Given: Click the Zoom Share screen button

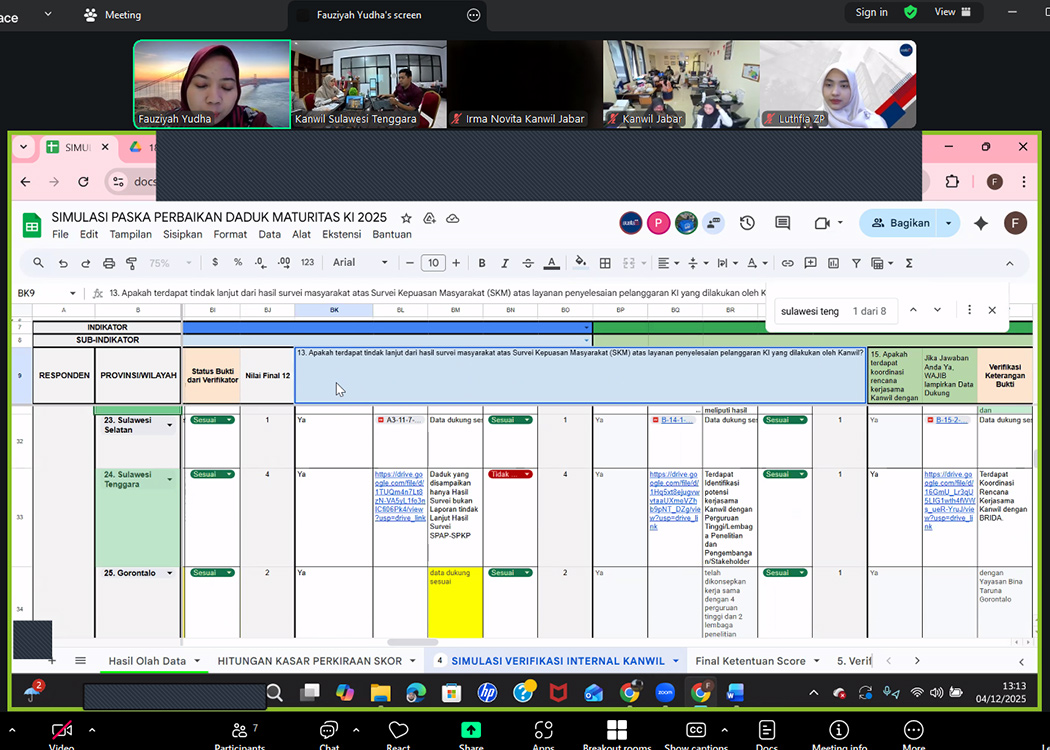Looking at the screenshot, I should point(470,732).
